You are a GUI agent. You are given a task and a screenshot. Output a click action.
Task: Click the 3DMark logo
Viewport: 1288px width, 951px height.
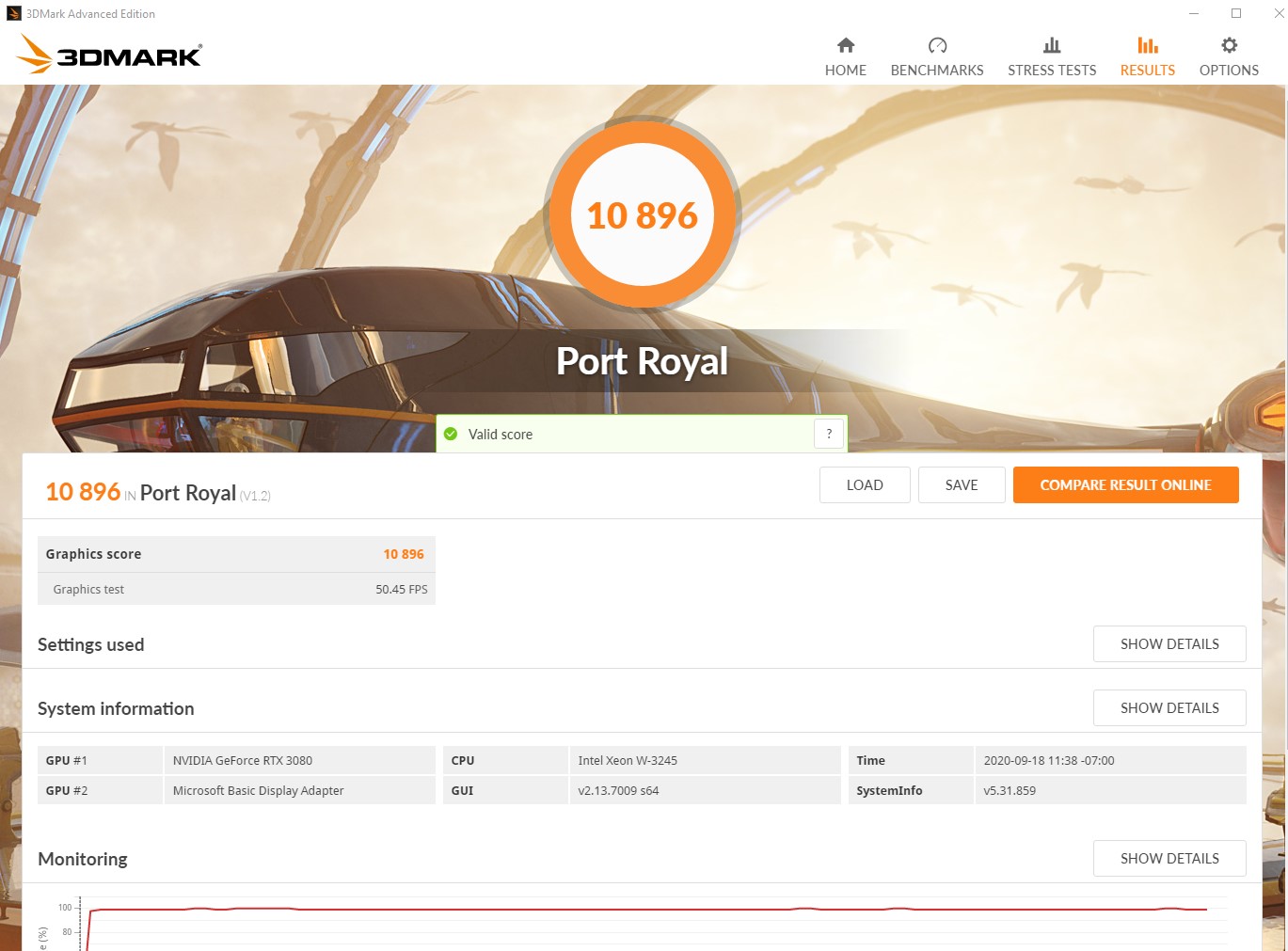[x=109, y=54]
